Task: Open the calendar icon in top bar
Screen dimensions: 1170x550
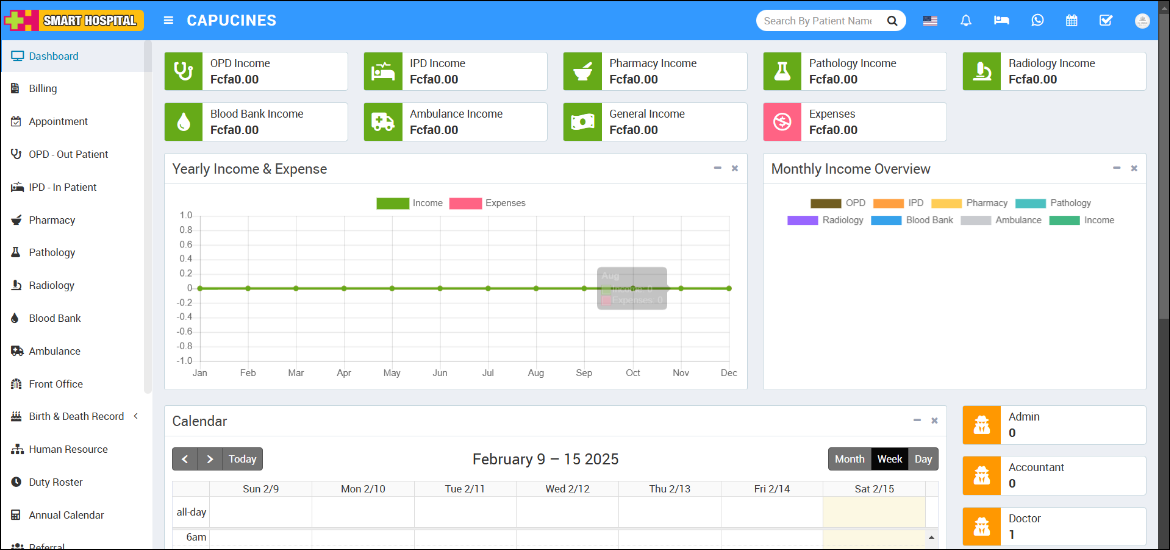Action: [1071, 20]
